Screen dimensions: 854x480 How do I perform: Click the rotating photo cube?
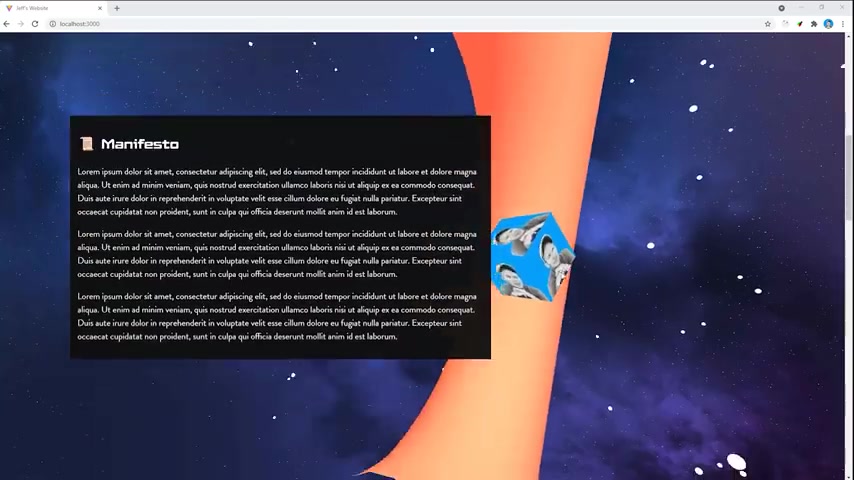coord(533,257)
